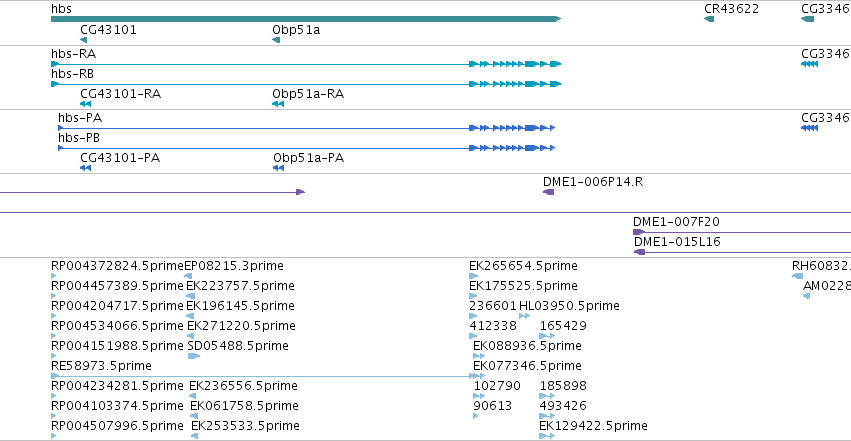Image resolution: width=851 pixels, height=441 pixels.
Task: Click the EK265654.5prime EST arrow
Action: click(x=474, y=276)
